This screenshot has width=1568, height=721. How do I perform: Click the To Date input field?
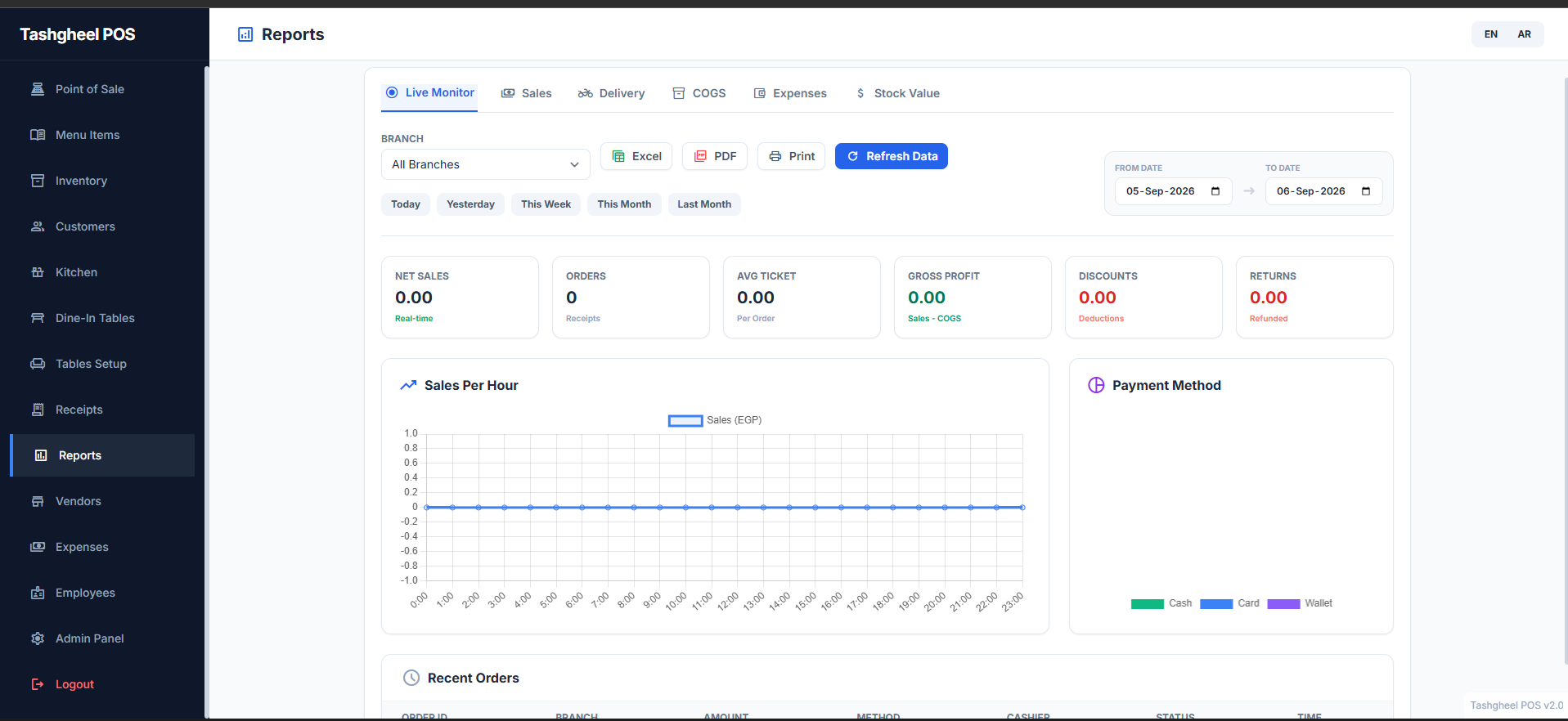point(1323,191)
